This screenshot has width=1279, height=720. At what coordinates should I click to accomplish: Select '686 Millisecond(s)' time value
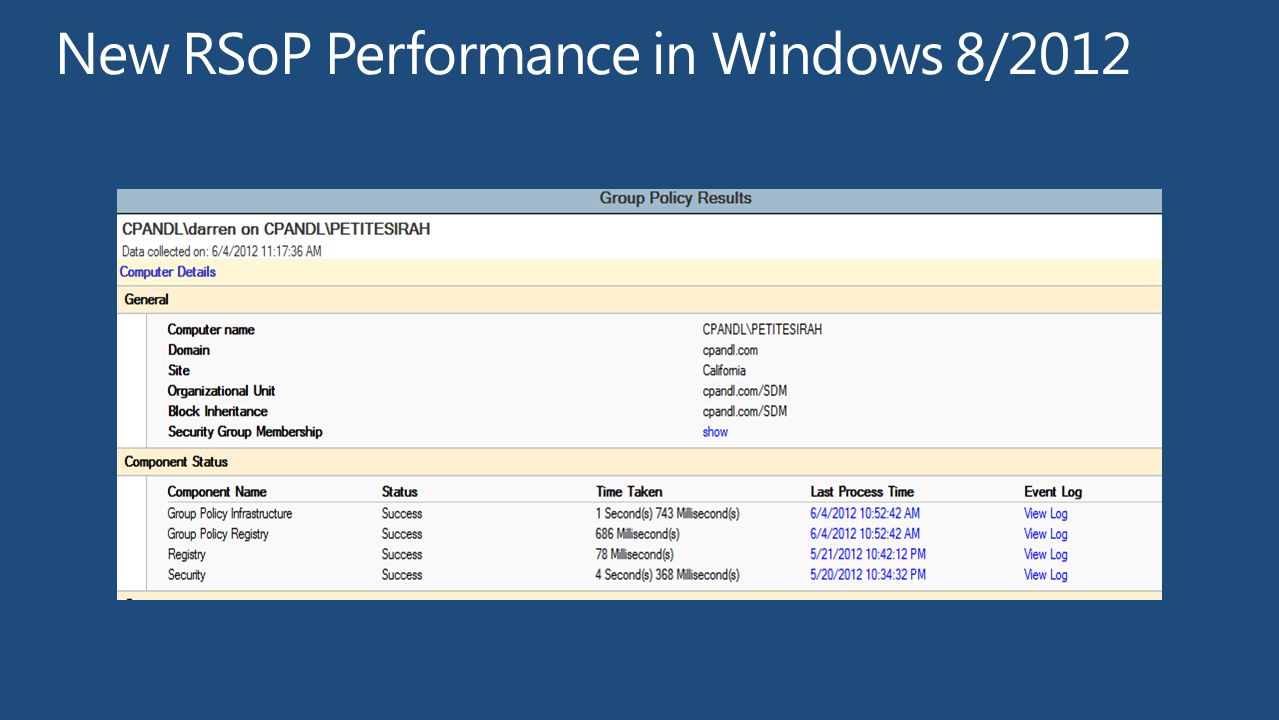[x=638, y=534]
